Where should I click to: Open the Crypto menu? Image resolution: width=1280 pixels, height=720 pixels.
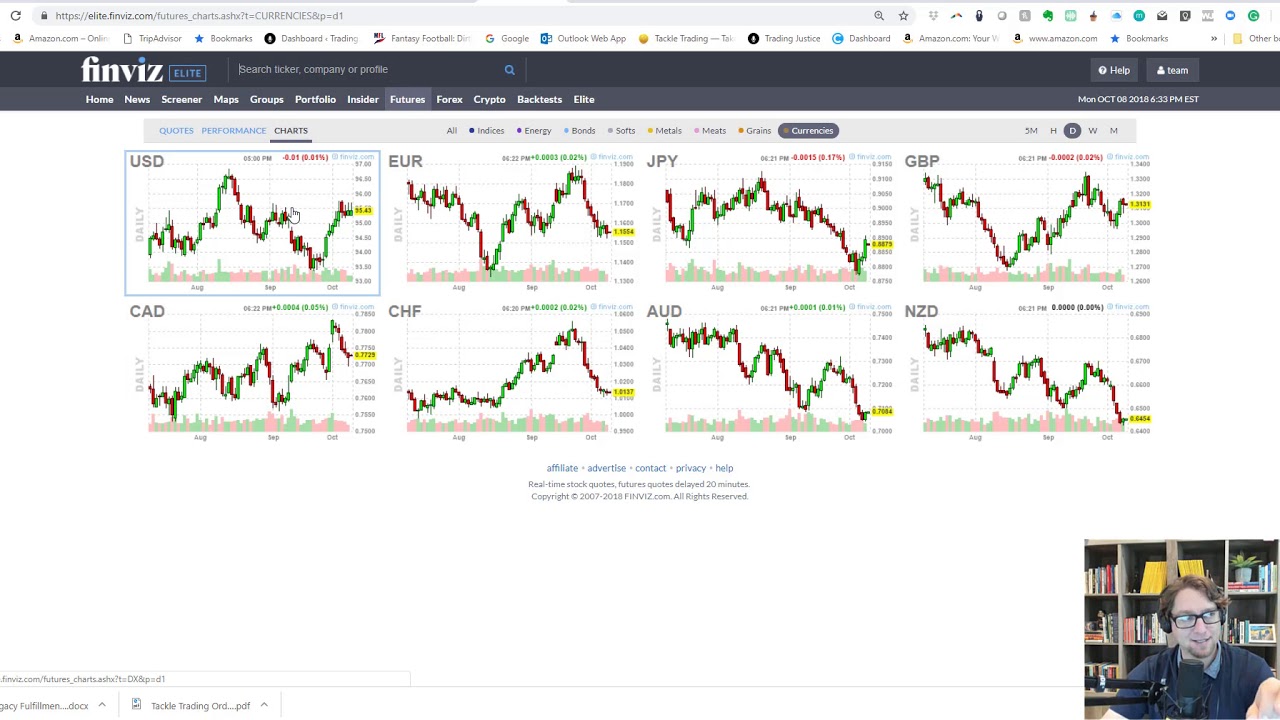coord(489,99)
